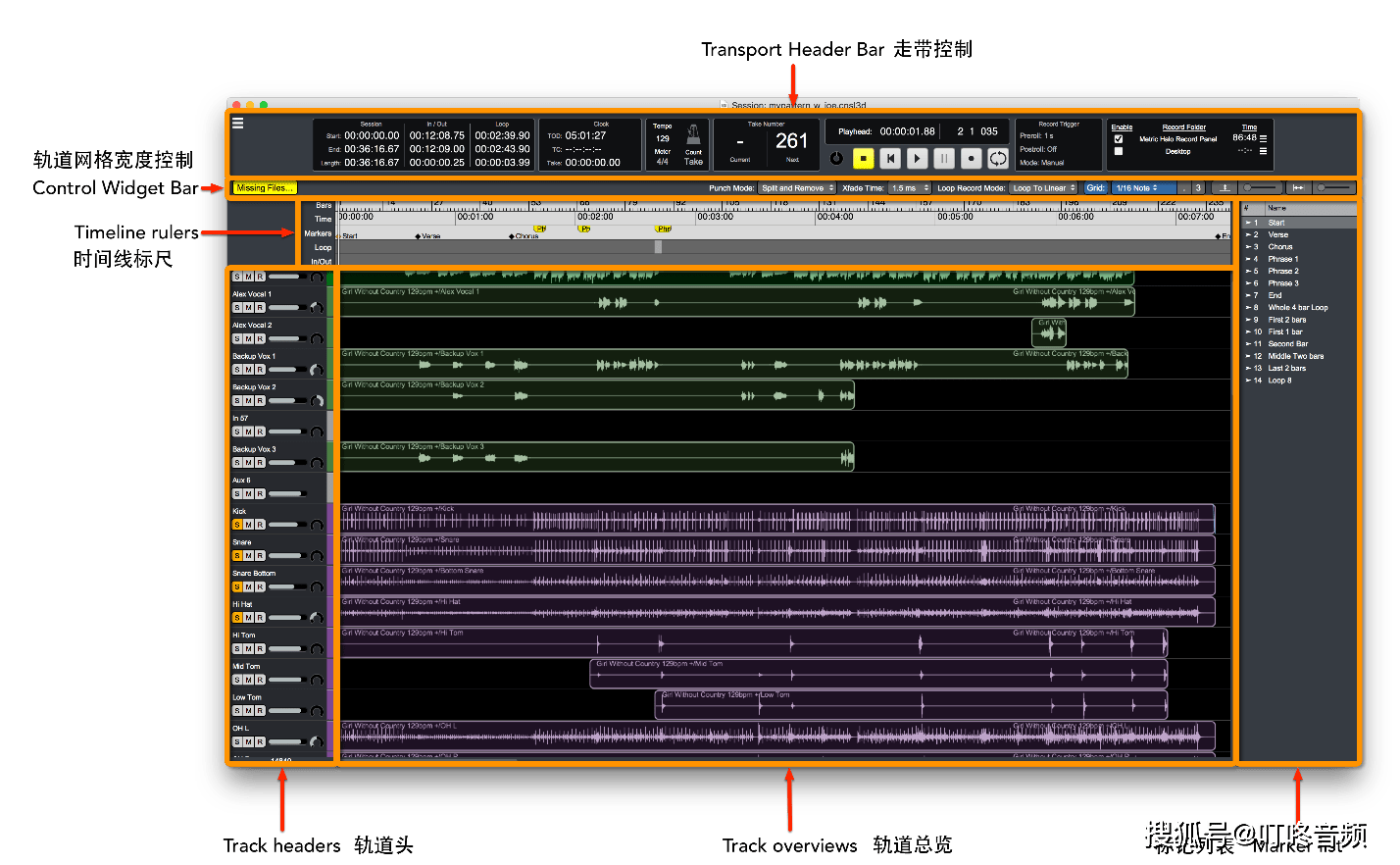Viewport: 1400px width, 865px height.
Task: Adjust the Alex Vocal 2 volume slider
Action: pyautogui.click(x=286, y=339)
